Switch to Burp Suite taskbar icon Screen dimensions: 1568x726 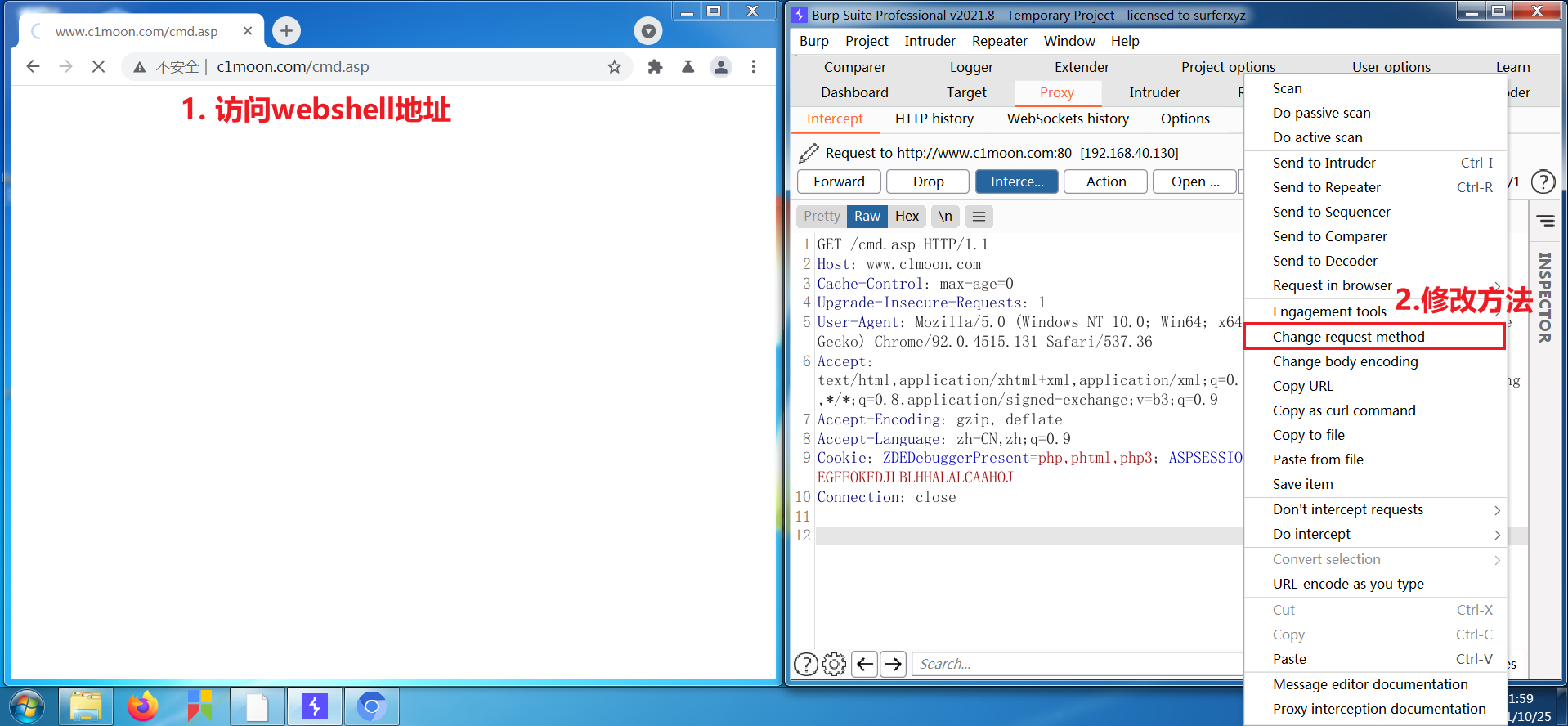coord(314,706)
